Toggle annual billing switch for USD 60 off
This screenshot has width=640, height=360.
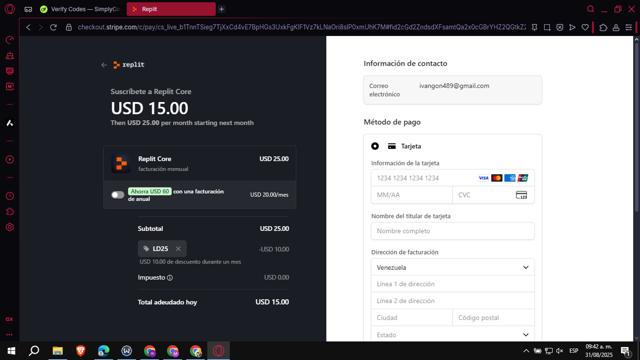click(118, 195)
